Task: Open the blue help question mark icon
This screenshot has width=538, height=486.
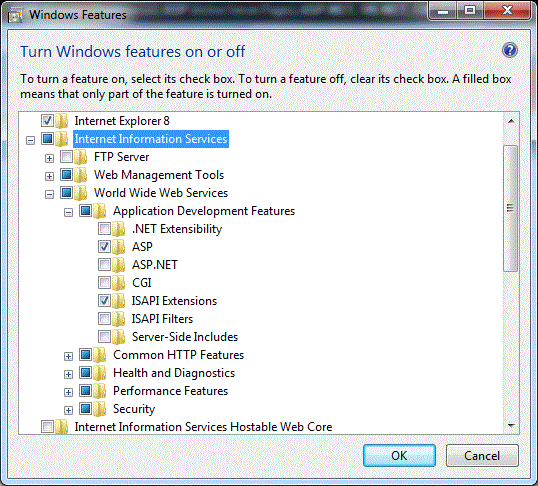Action: [x=510, y=50]
